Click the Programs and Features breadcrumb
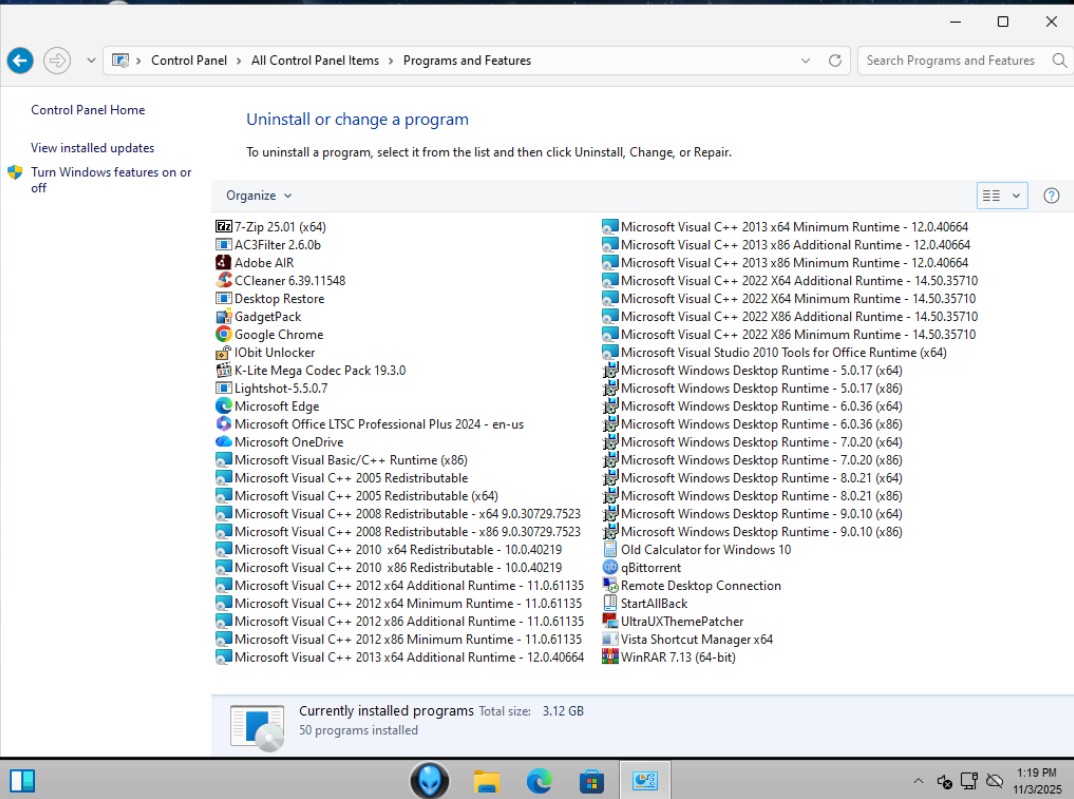 (467, 60)
